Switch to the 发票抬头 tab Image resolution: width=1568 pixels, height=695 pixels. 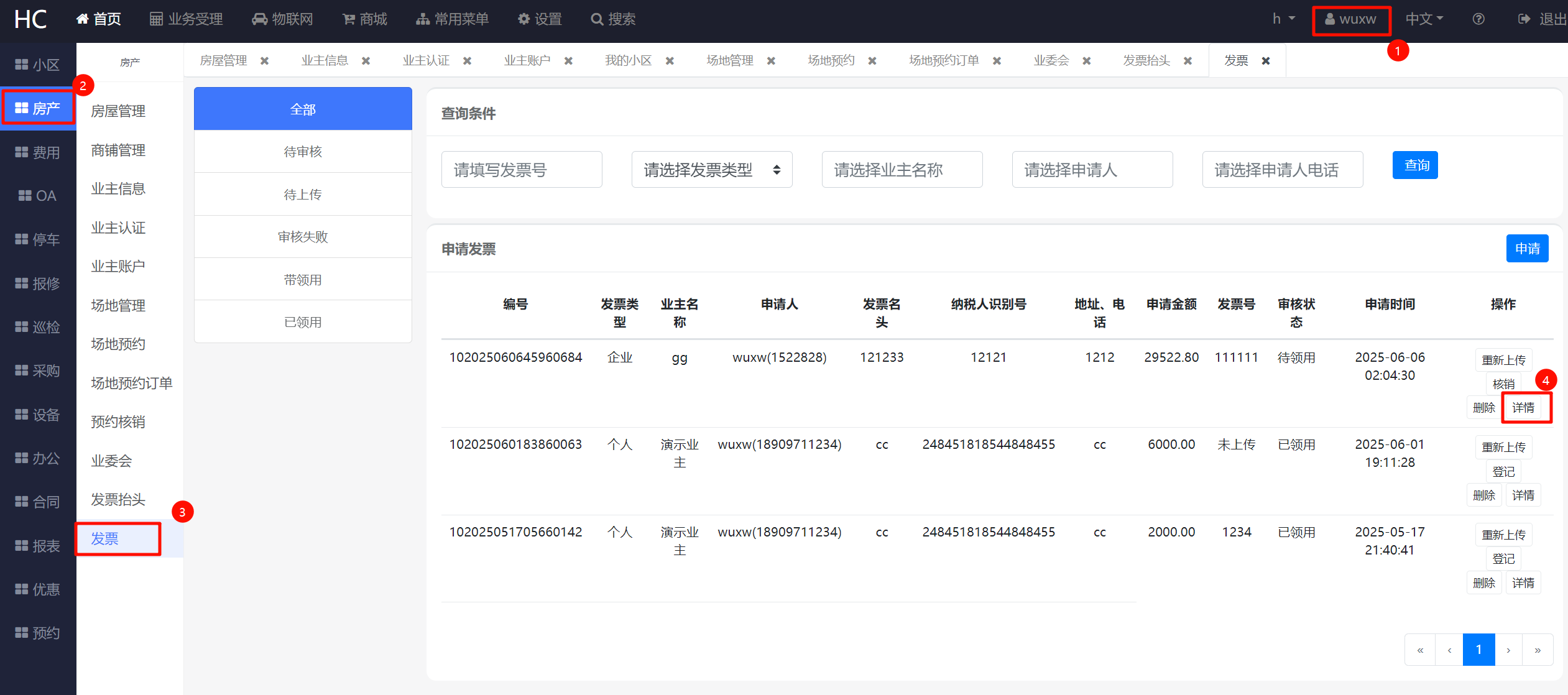1146,61
